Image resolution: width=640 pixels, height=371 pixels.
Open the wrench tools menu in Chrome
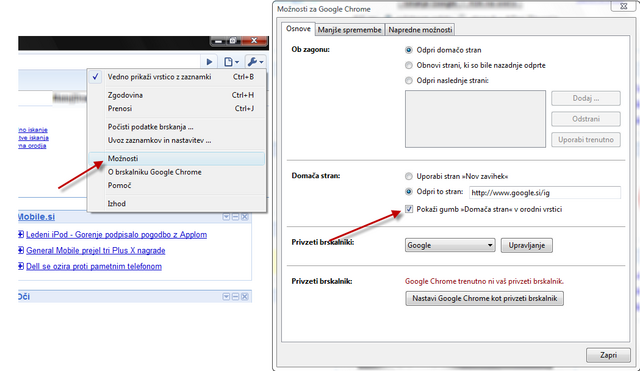click(256, 62)
